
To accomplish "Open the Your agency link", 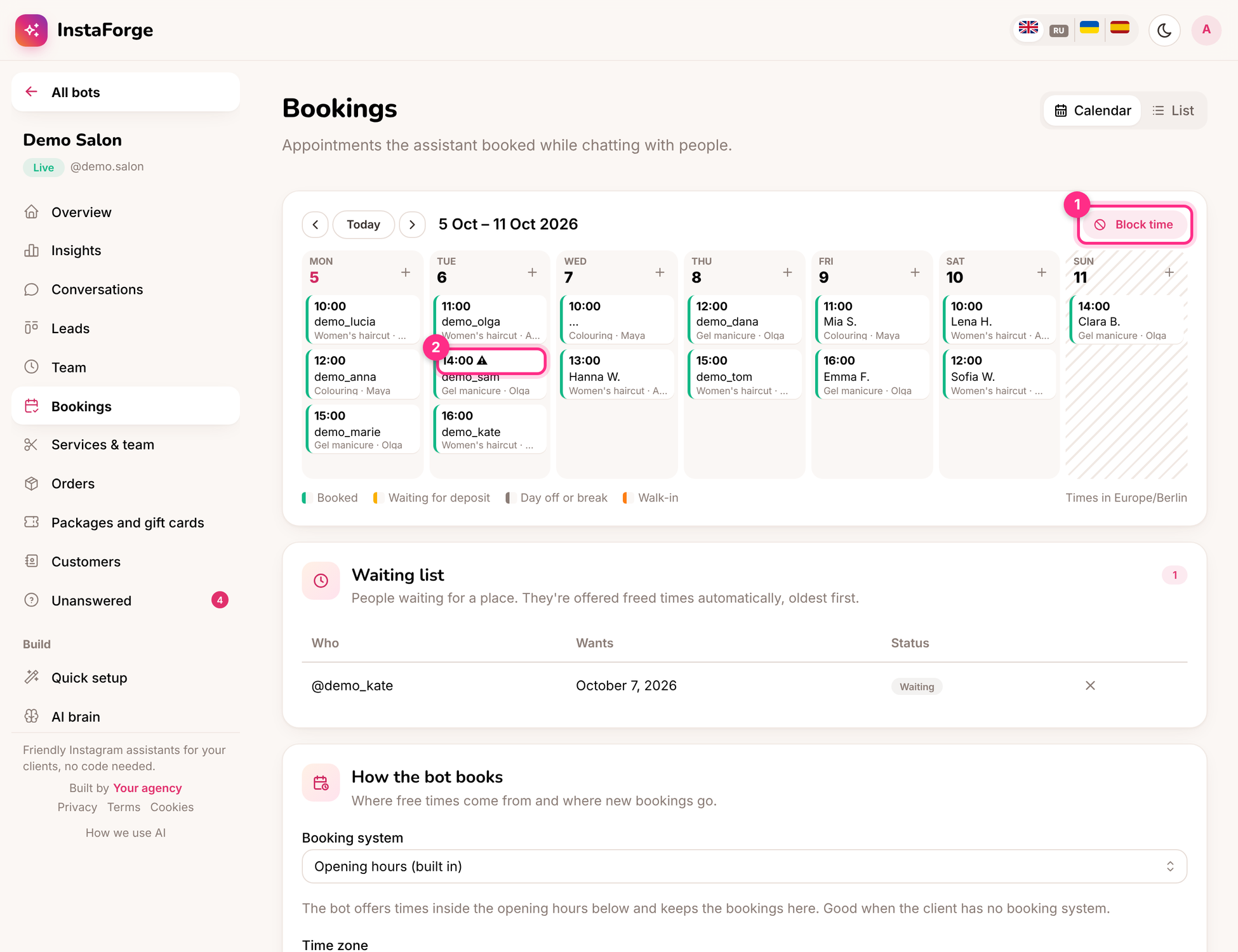I will [x=147, y=788].
